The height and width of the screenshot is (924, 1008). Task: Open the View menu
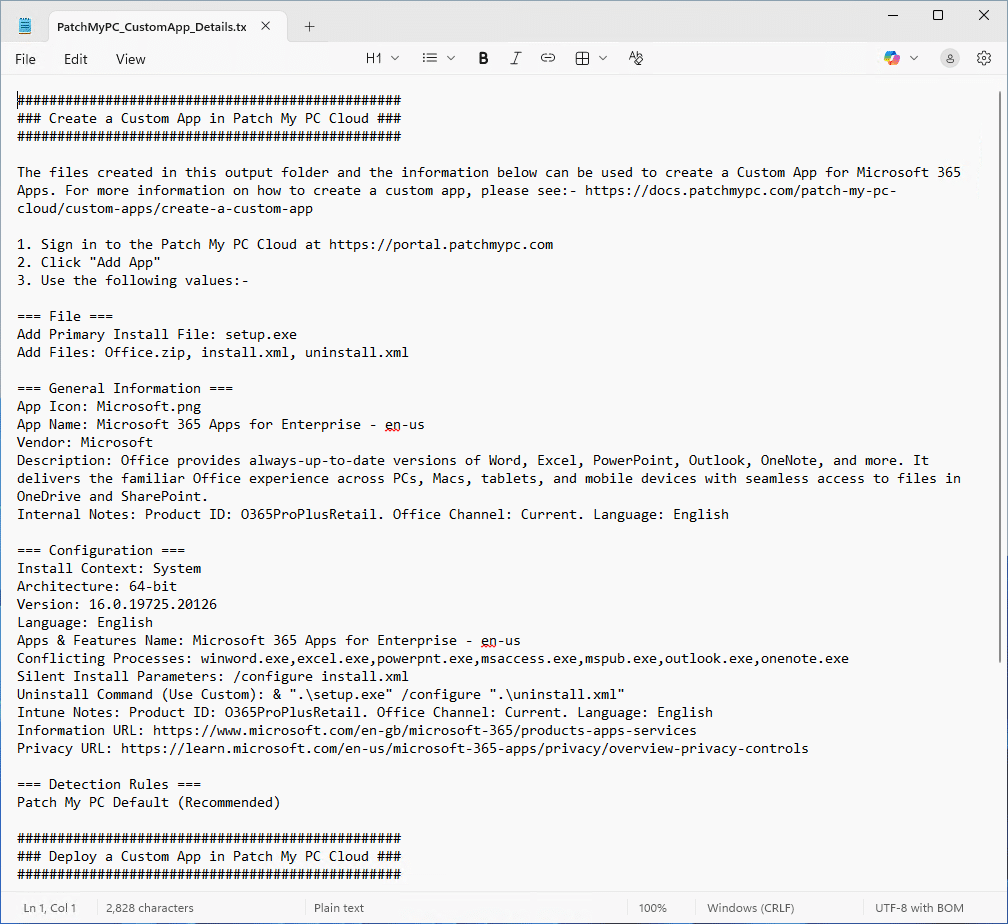(131, 59)
